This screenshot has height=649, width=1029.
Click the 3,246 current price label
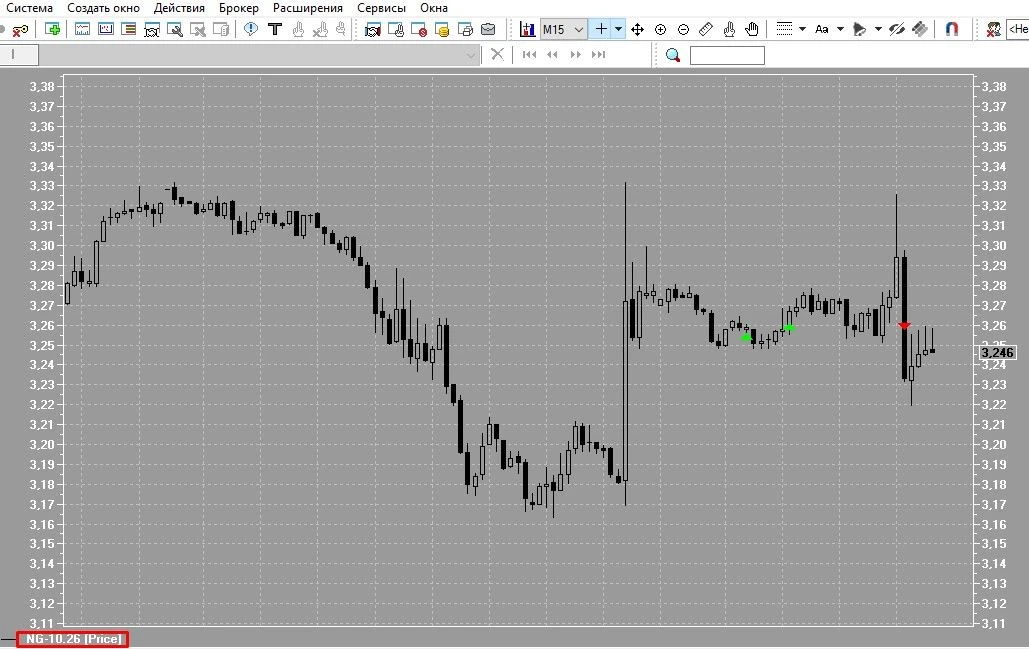pyautogui.click(x=997, y=353)
